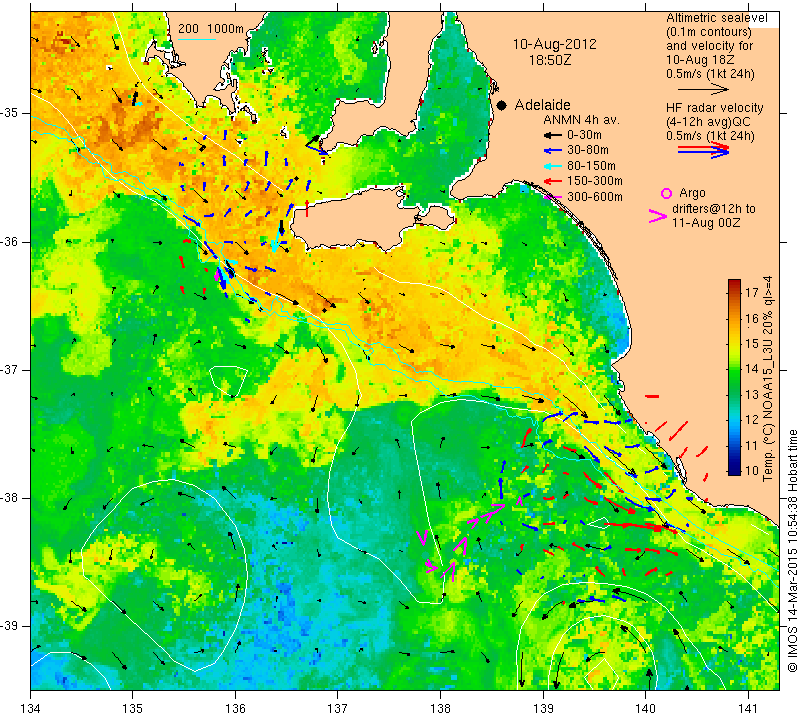
Task: Click the '(0.1m contours)' text
Action: pos(709,32)
